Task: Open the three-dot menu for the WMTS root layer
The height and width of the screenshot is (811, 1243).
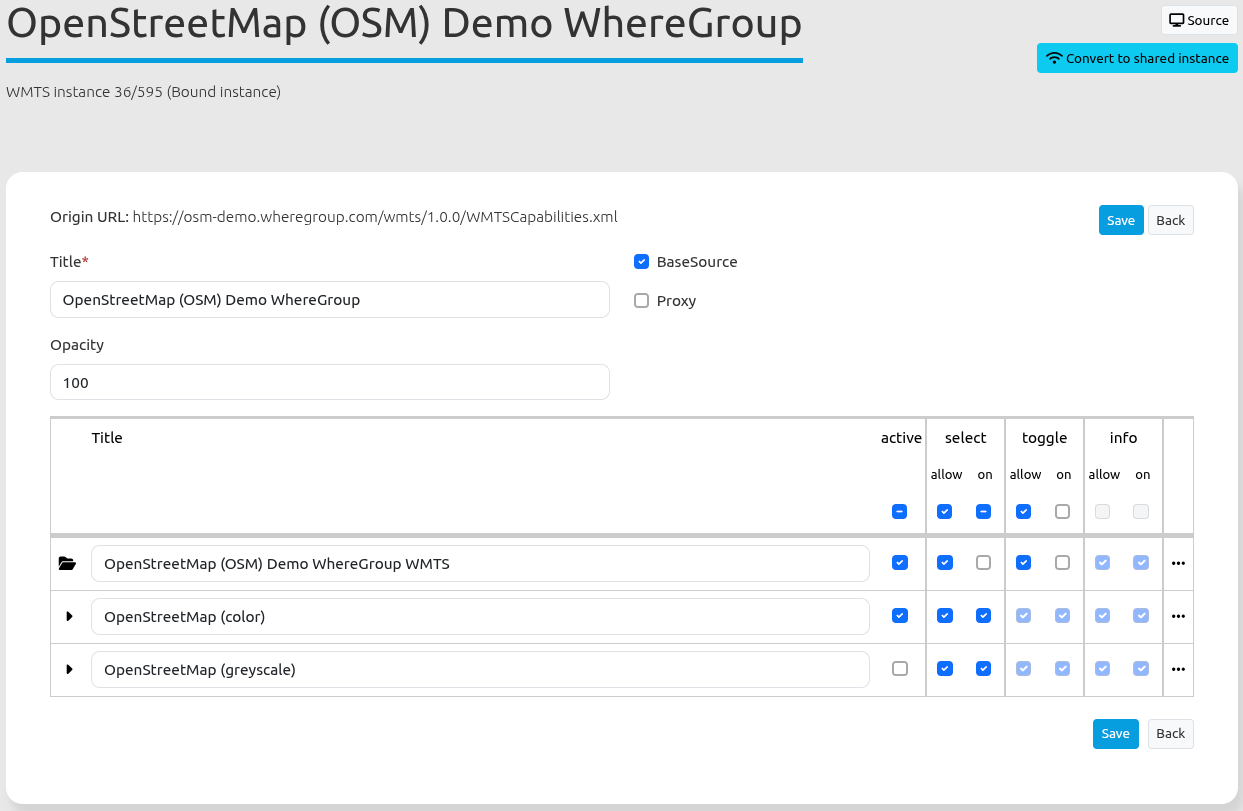Action: click(1178, 564)
